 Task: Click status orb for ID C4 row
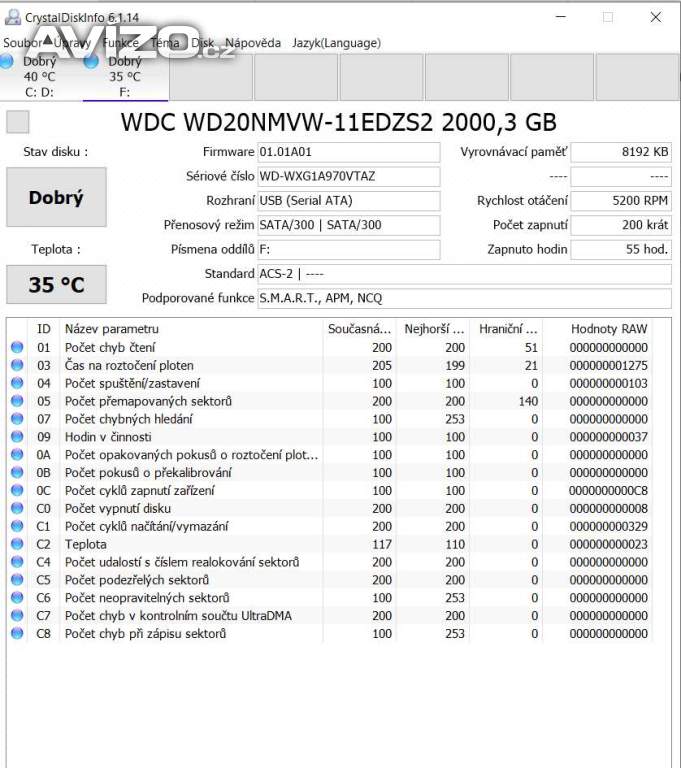point(17,562)
